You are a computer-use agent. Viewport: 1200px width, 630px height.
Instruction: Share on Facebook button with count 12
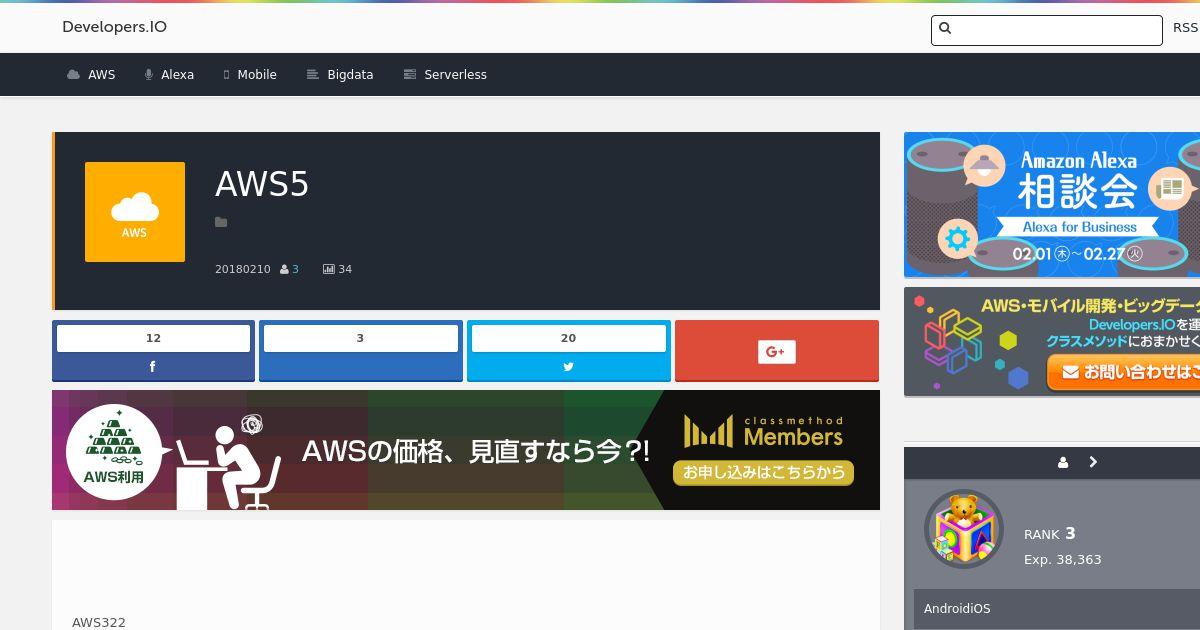(x=153, y=351)
